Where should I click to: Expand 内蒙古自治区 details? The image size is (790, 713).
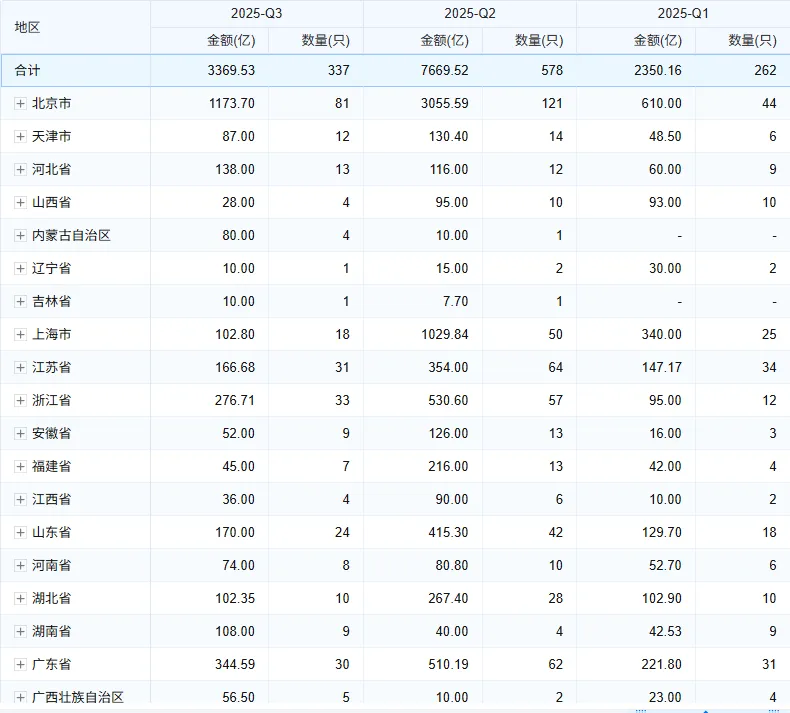20,235
